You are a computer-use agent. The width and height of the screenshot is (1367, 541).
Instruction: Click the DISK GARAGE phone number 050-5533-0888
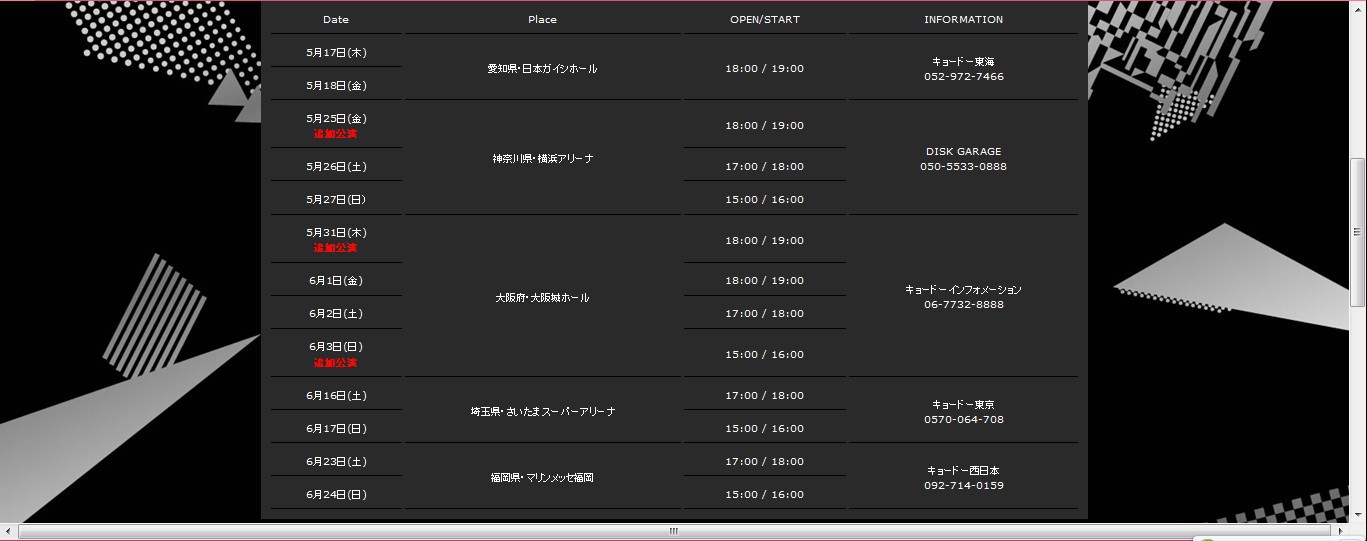[963, 167]
